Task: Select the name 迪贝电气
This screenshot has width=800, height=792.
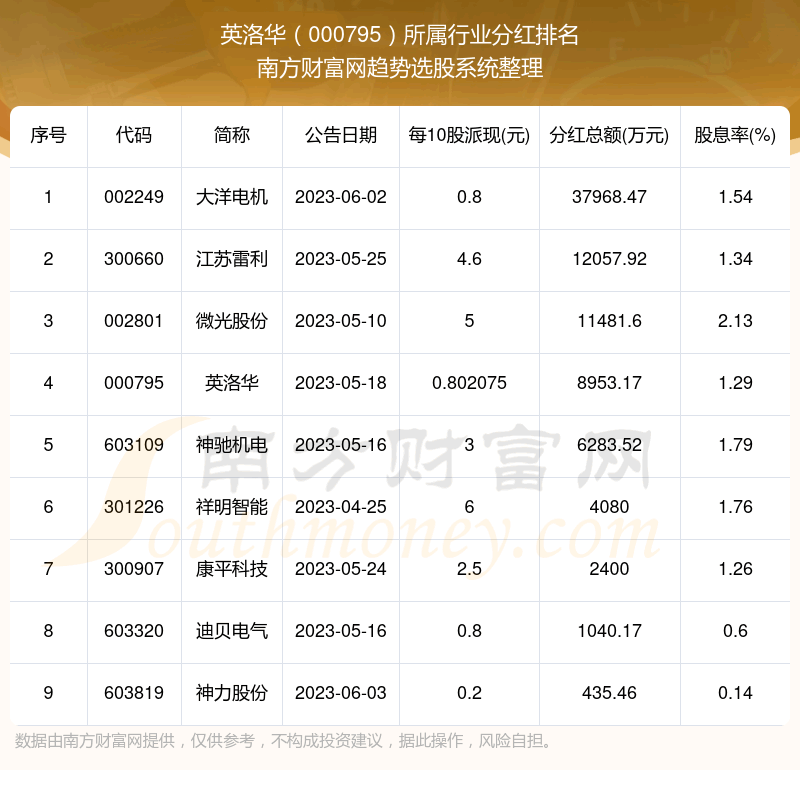Action: [232, 631]
